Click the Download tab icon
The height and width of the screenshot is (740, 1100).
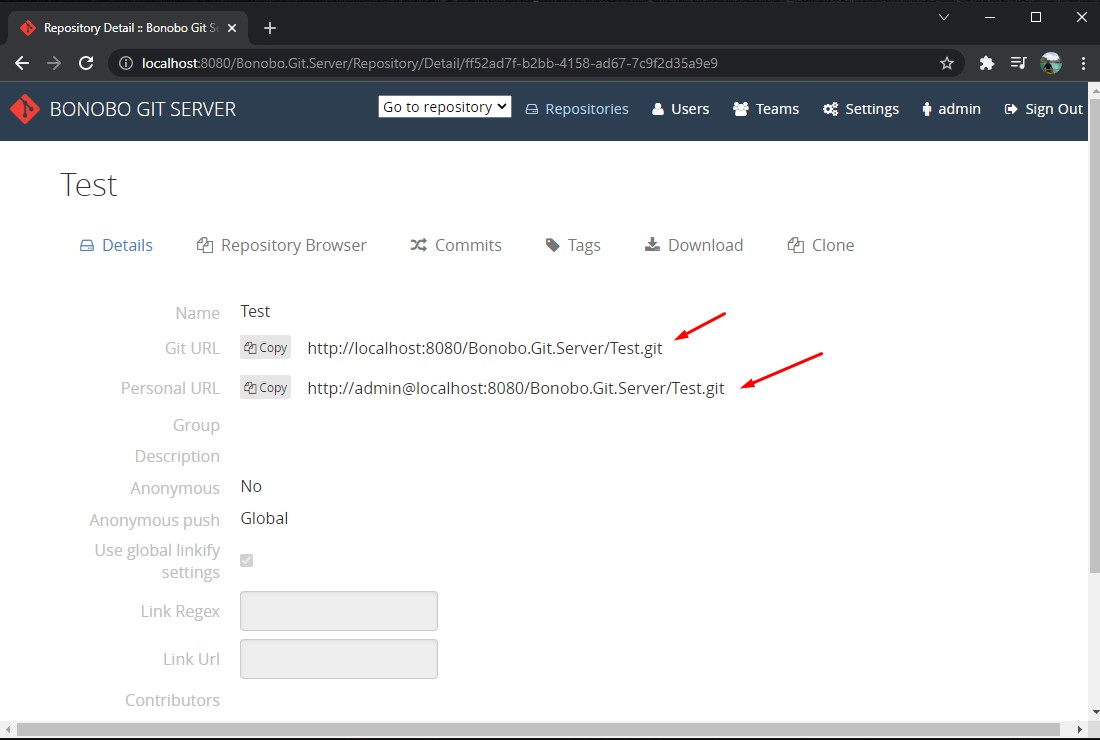(x=652, y=245)
